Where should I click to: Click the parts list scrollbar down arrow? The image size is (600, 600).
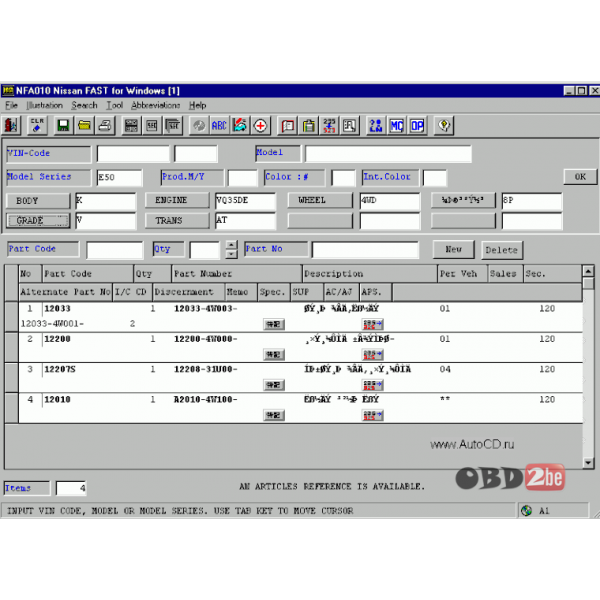click(588, 463)
